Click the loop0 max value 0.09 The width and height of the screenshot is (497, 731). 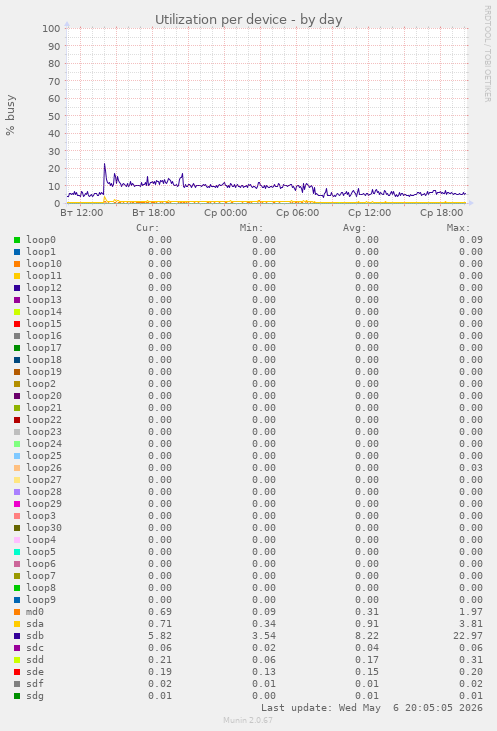point(471,240)
